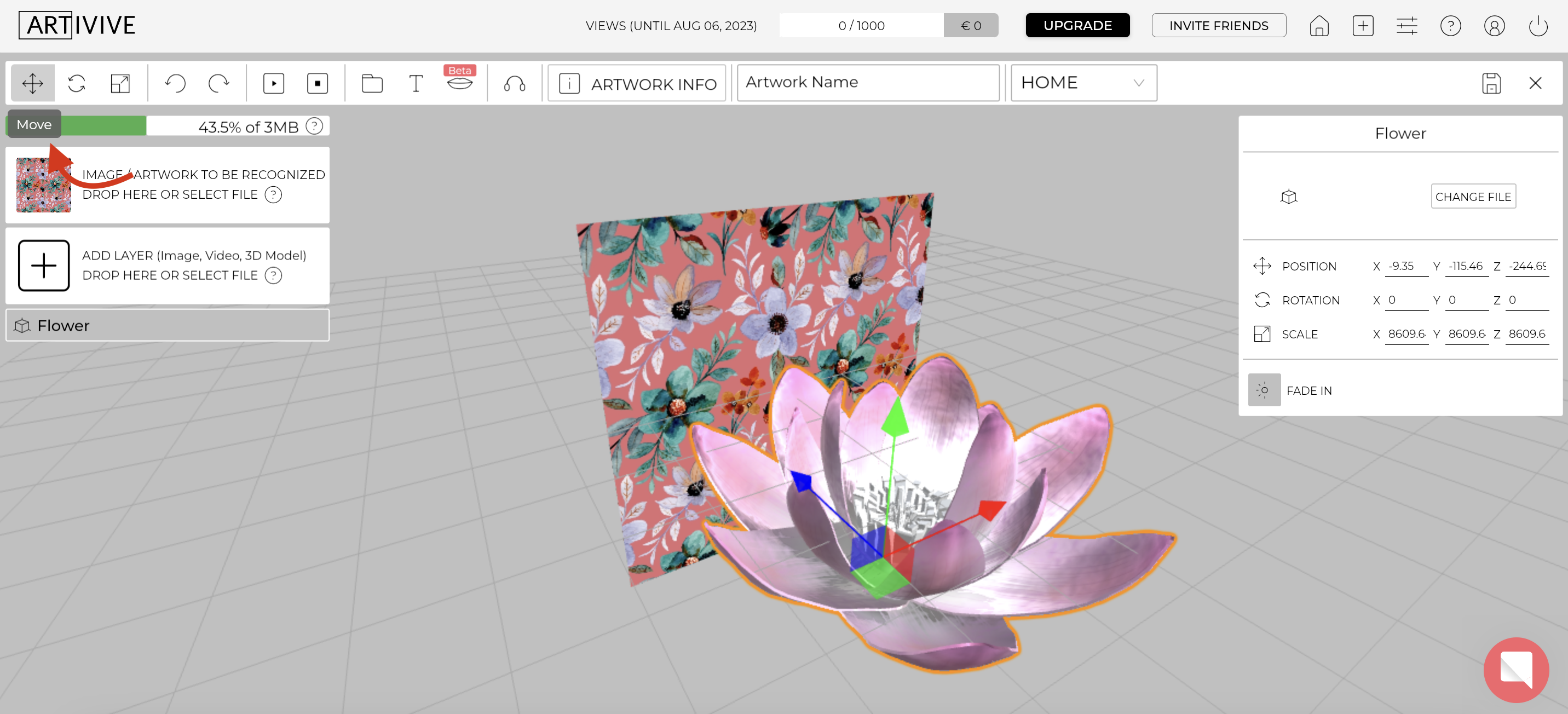Select the Scale tool

(120, 83)
